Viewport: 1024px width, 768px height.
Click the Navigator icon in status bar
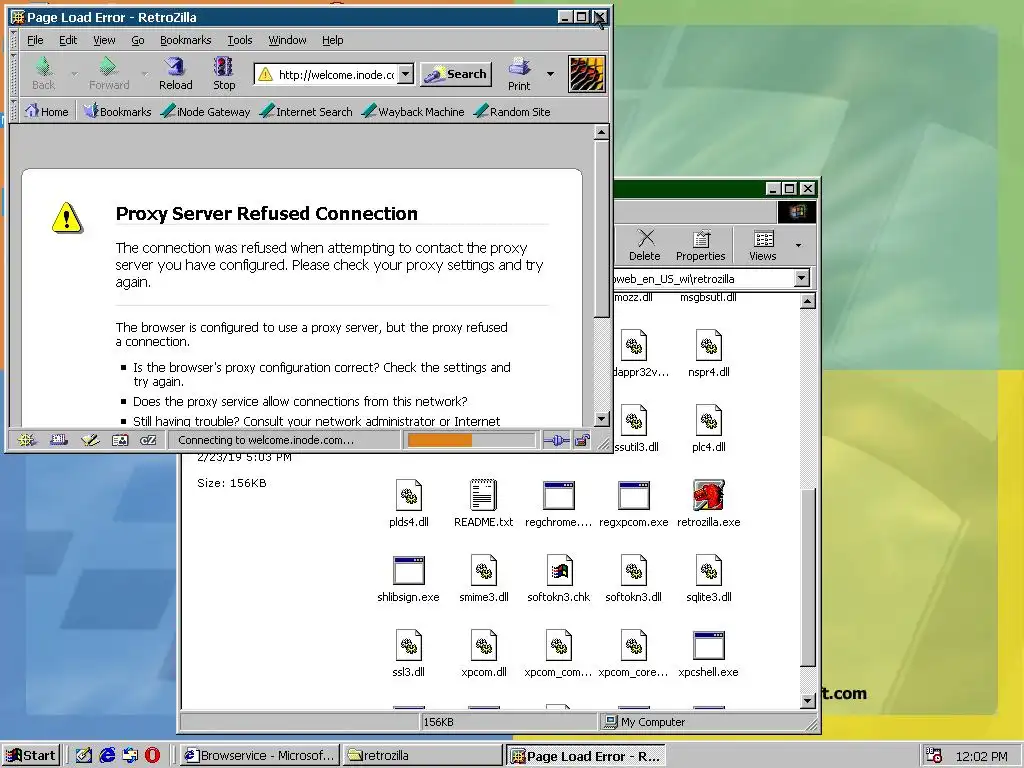(27, 440)
